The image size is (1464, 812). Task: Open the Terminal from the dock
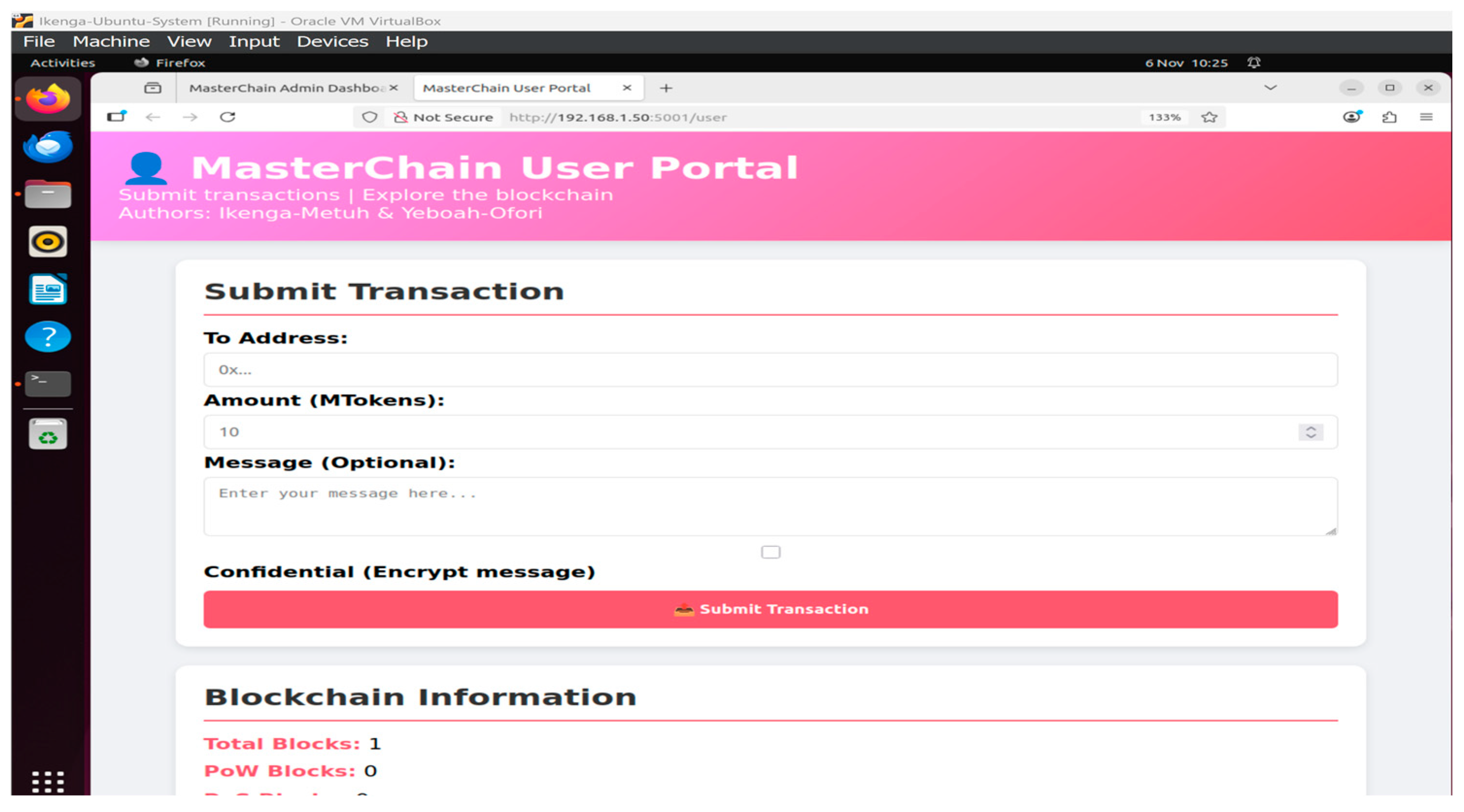48,384
